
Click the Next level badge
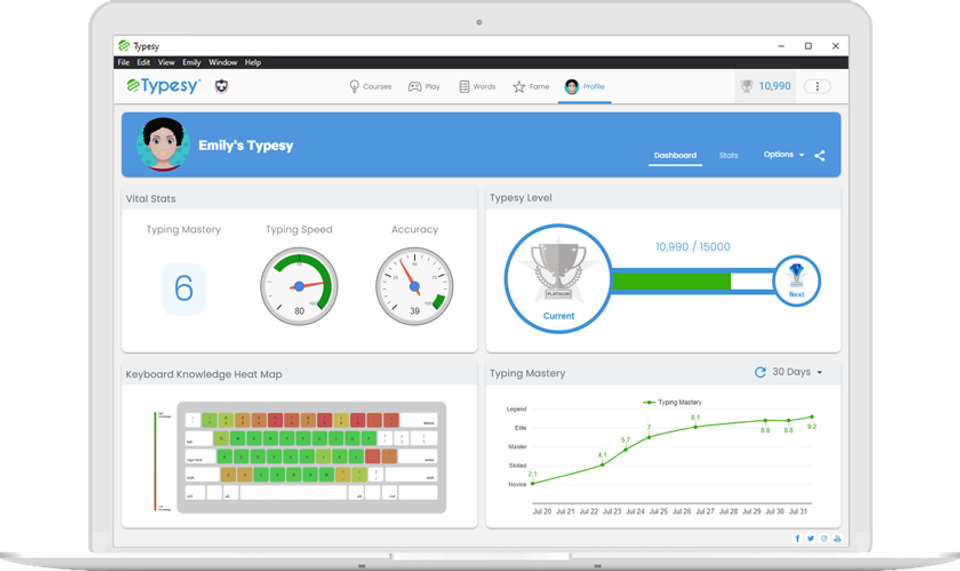796,280
